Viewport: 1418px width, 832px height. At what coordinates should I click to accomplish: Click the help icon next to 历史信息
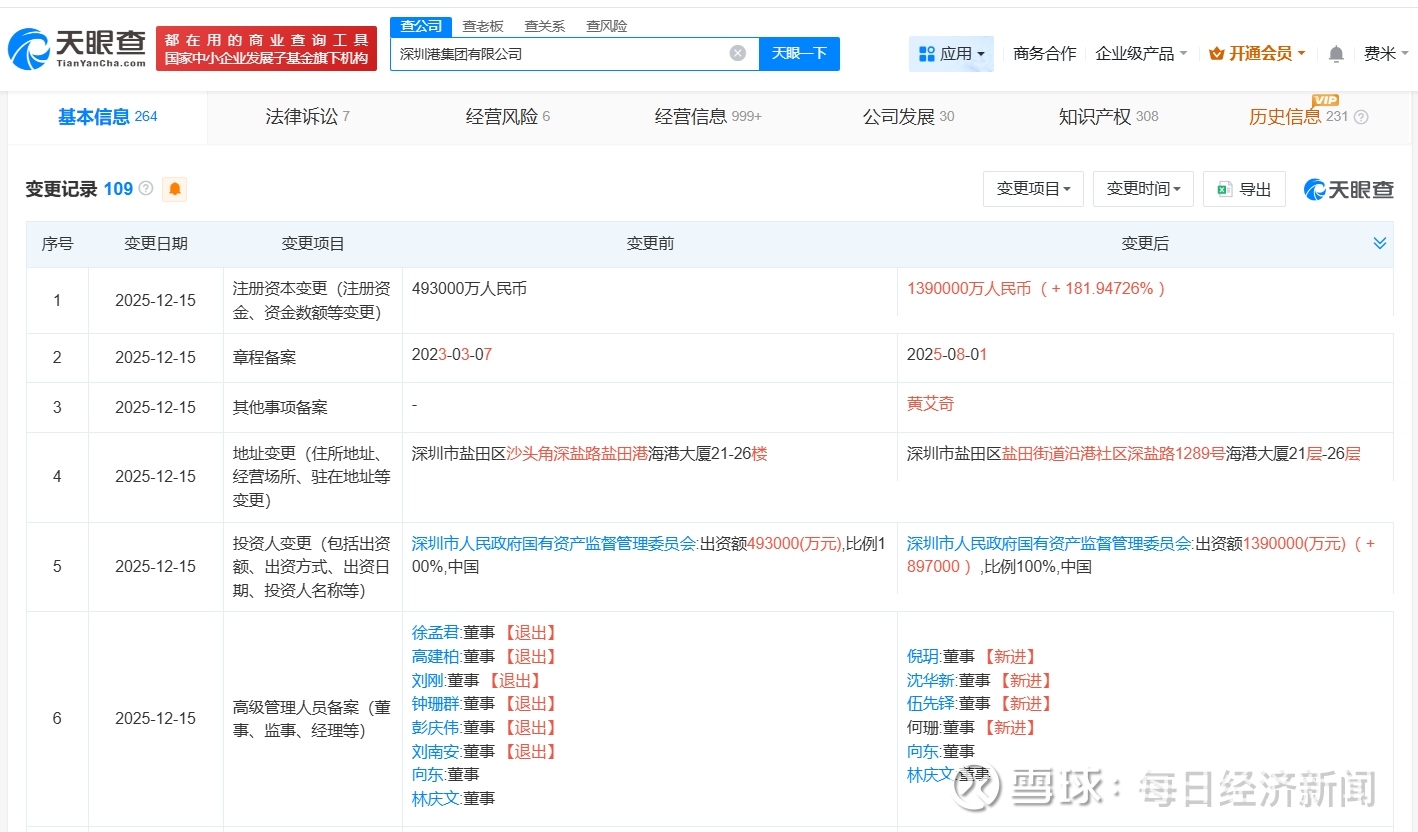(x=1361, y=117)
